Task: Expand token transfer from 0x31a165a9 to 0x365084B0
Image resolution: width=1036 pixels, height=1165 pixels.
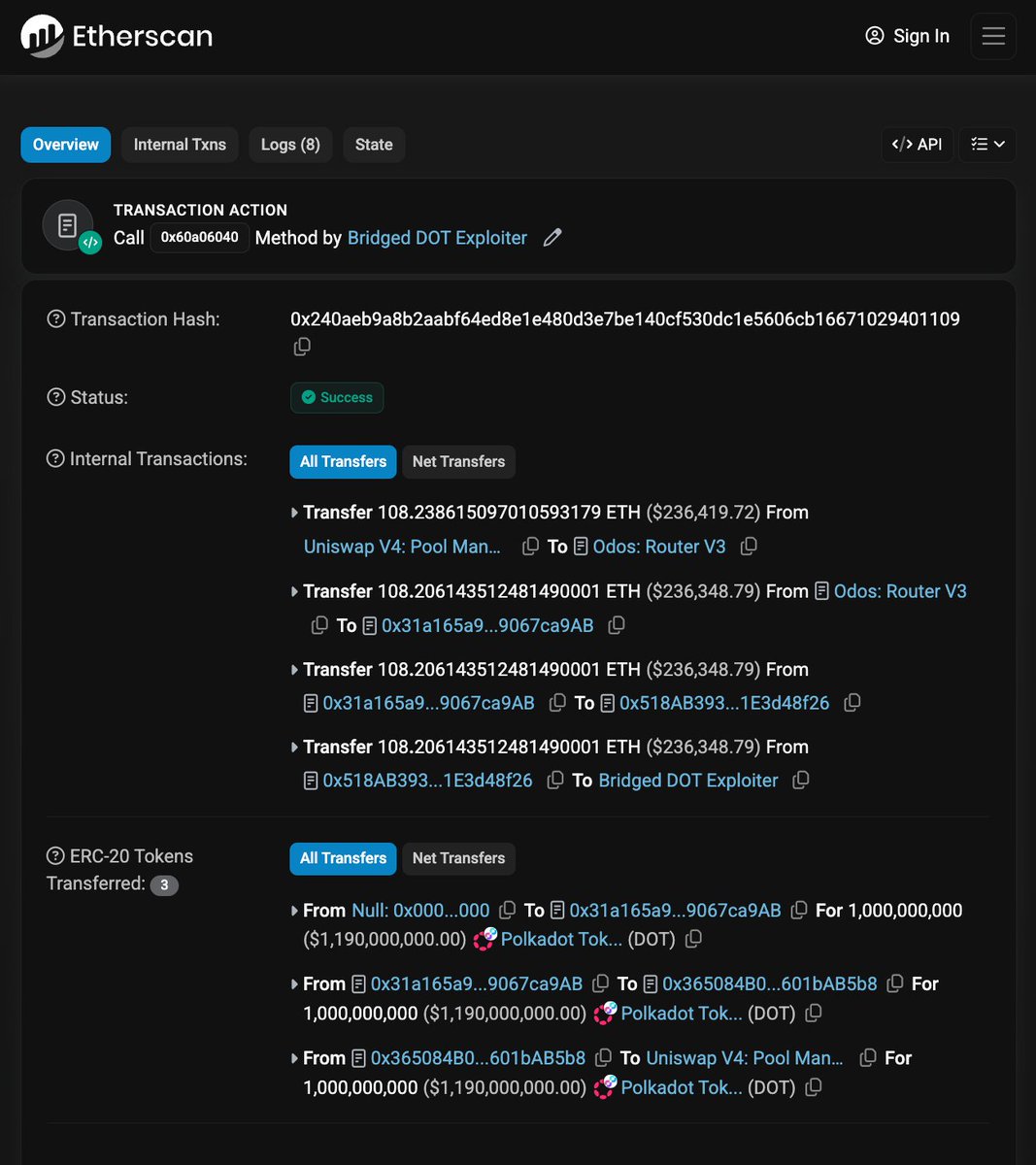Action: tap(294, 984)
